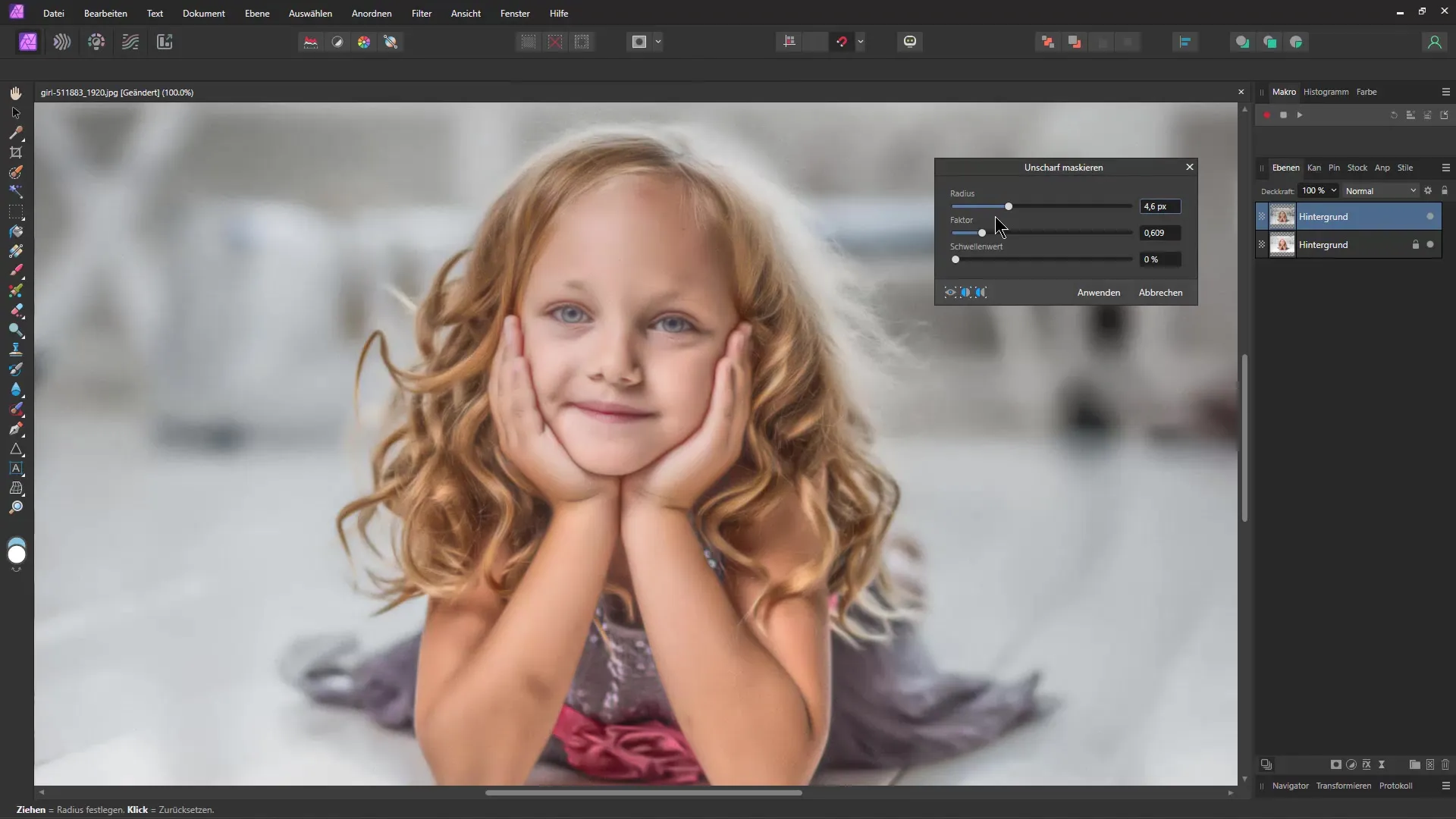Select the rectangular marquee tool
This screenshot has height=819, width=1456.
coord(16,212)
